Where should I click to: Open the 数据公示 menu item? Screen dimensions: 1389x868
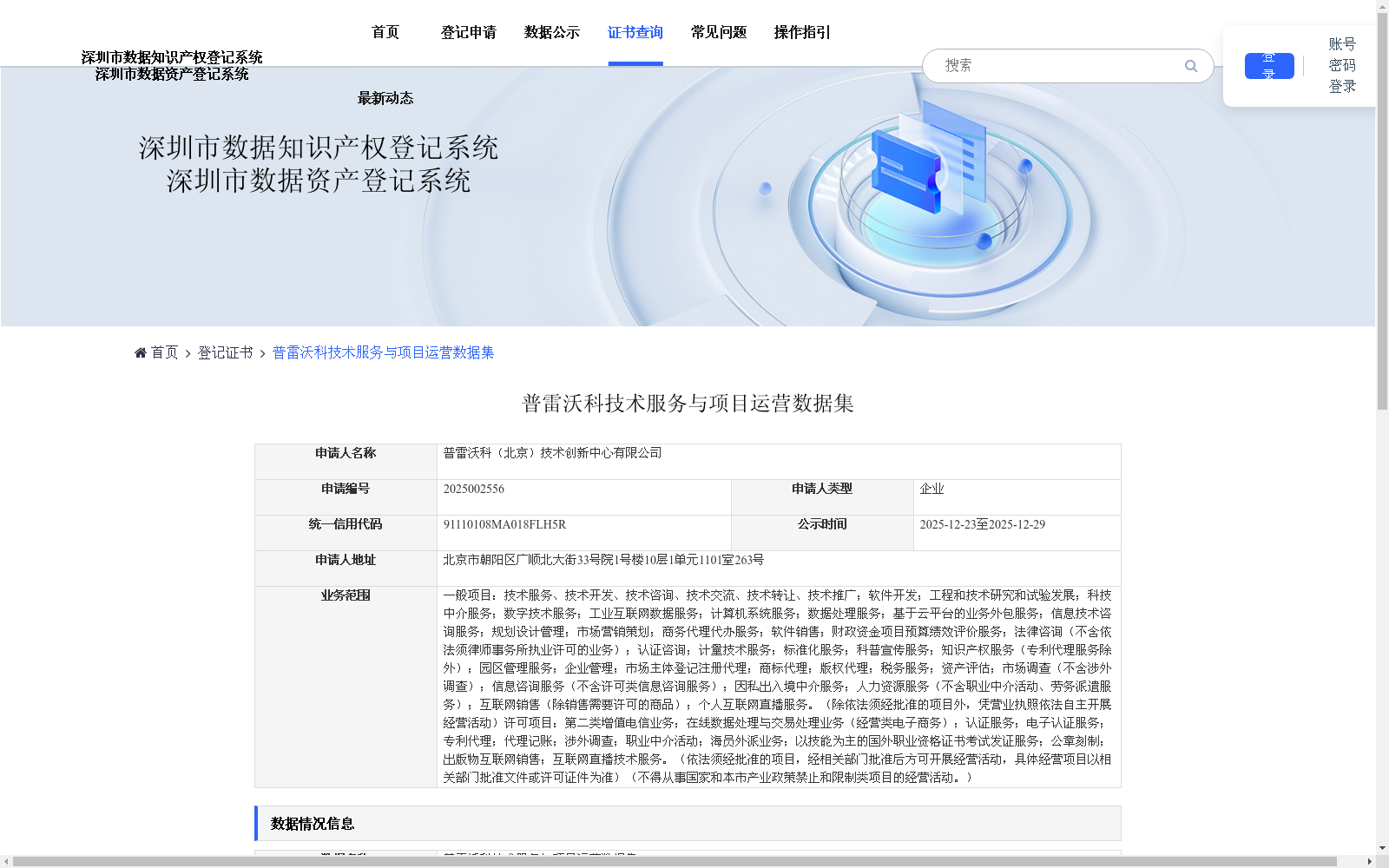click(552, 32)
